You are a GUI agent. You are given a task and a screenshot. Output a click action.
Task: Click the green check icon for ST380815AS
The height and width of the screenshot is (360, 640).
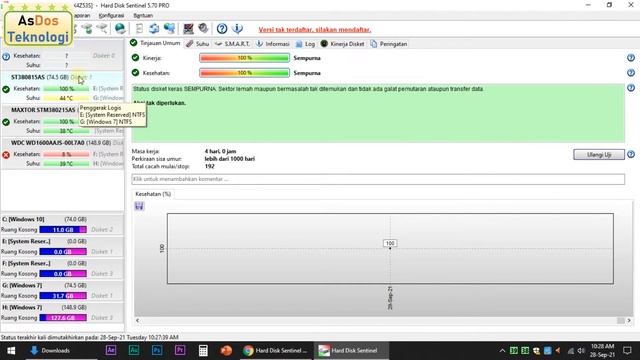6,89
